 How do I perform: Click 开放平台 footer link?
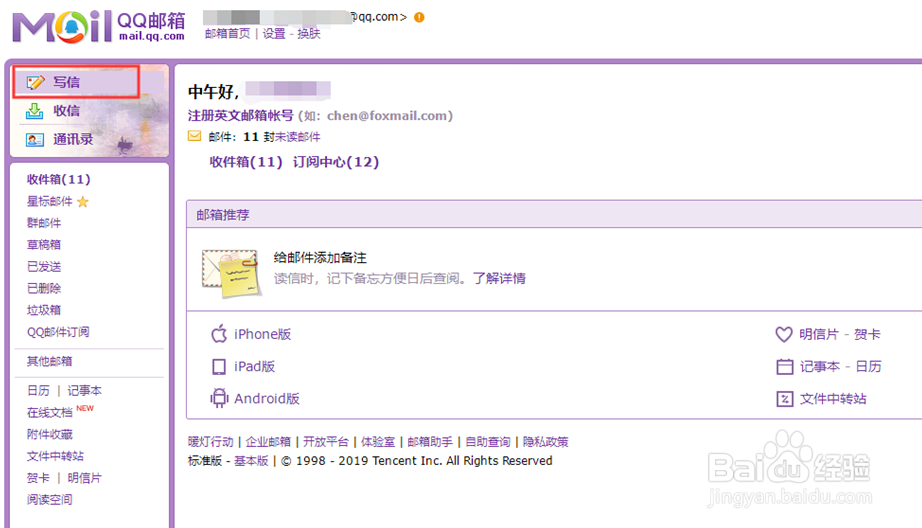[326, 442]
